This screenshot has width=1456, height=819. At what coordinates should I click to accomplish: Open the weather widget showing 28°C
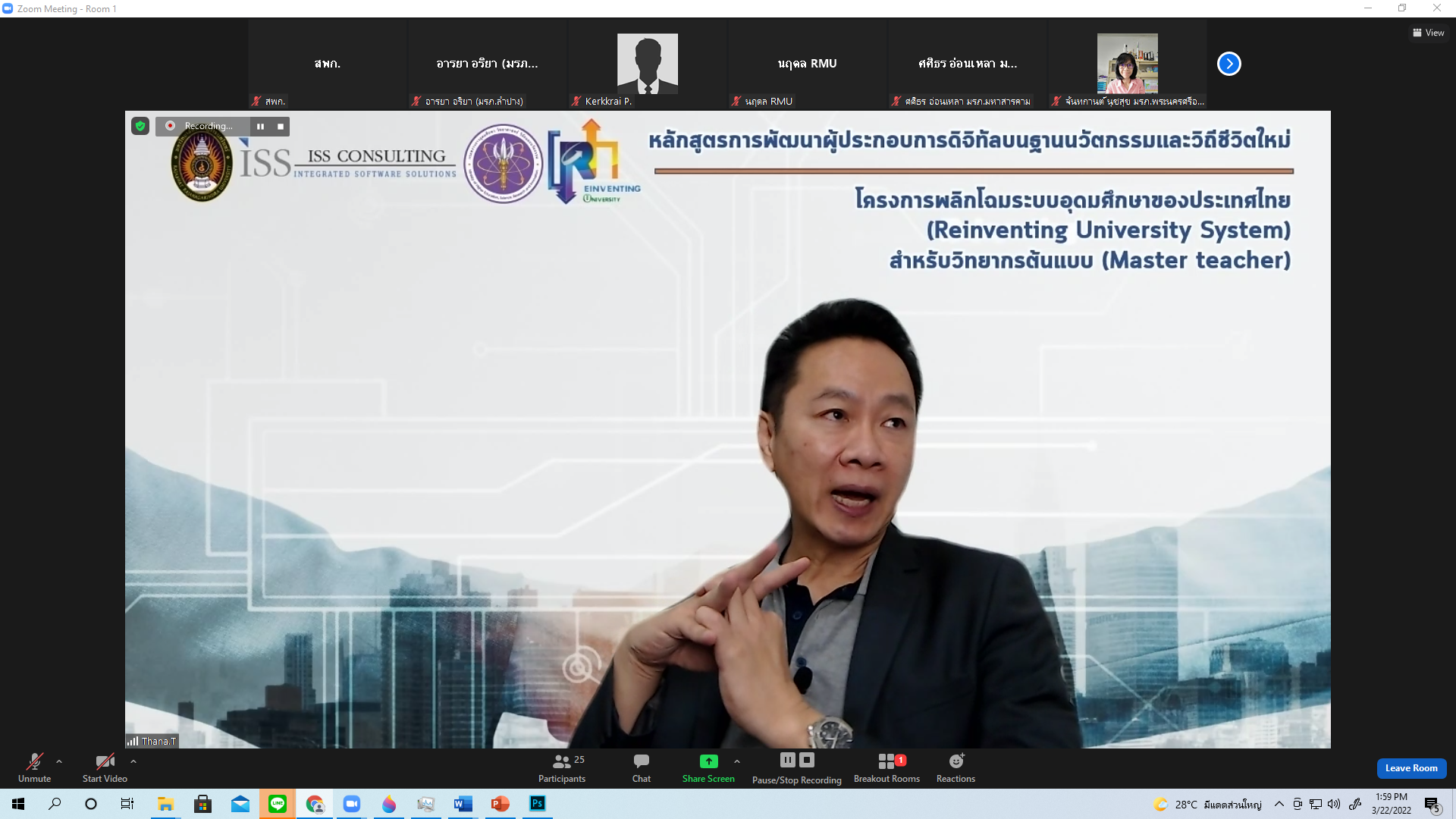pyautogui.click(x=1207, y=805)
